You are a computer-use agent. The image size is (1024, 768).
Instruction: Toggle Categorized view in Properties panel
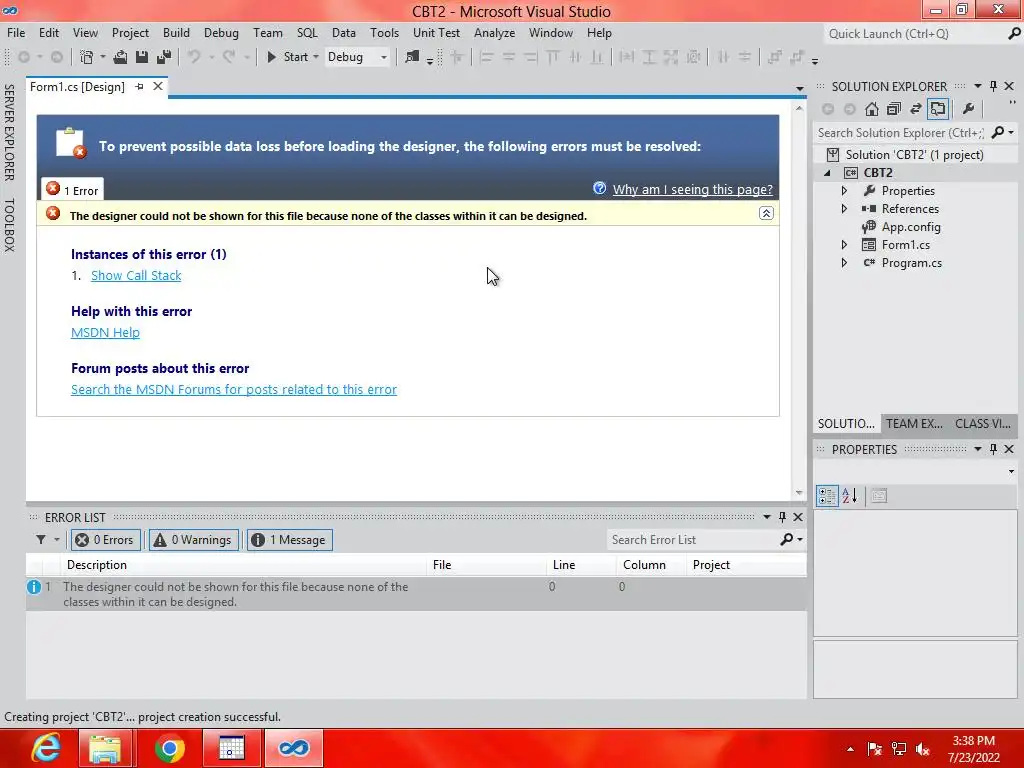[827, 496]
